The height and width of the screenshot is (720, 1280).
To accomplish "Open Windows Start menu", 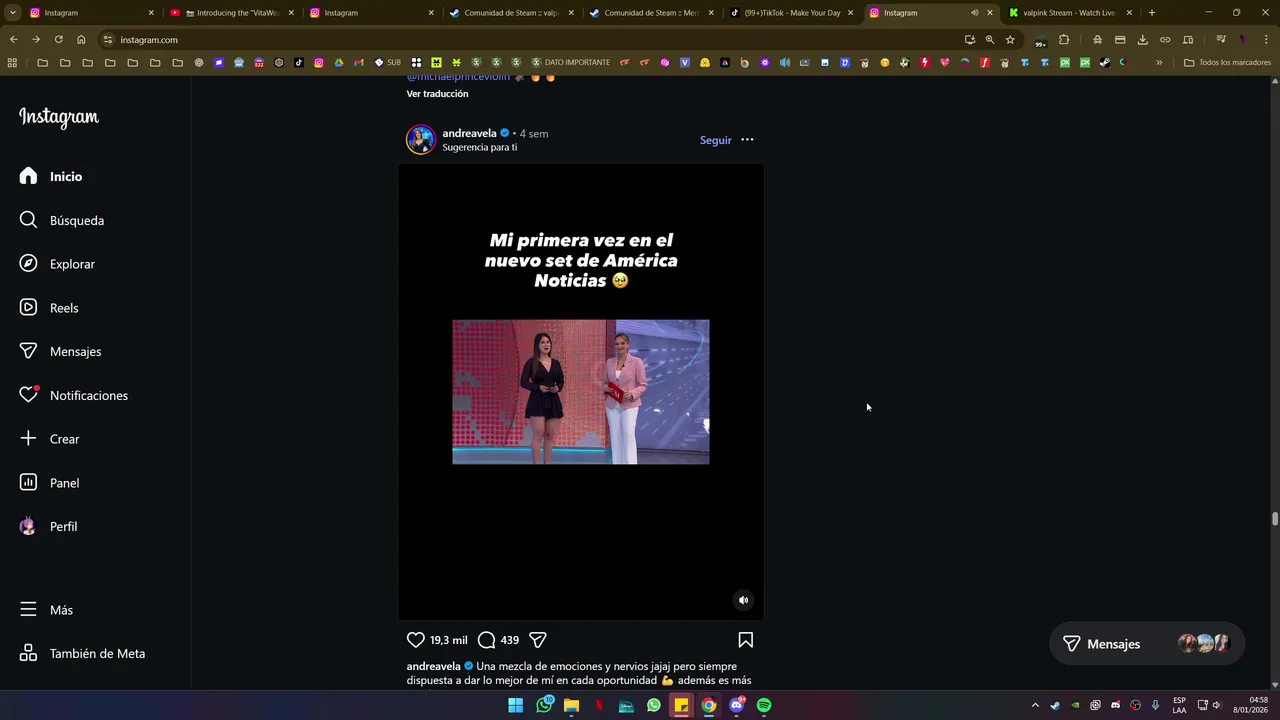I will pos(515,705).
